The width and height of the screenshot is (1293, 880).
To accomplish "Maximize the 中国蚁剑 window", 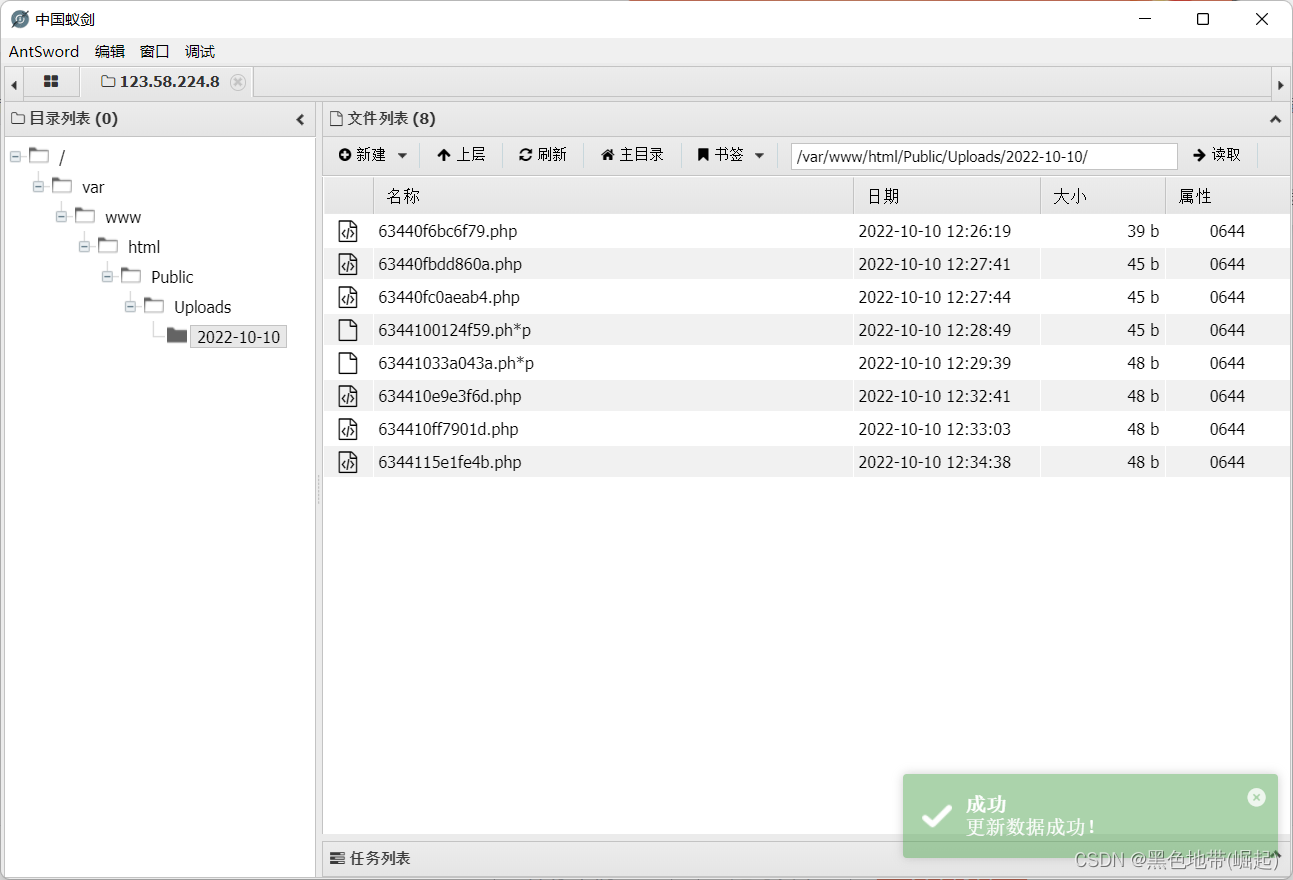I will [1203, 19].
